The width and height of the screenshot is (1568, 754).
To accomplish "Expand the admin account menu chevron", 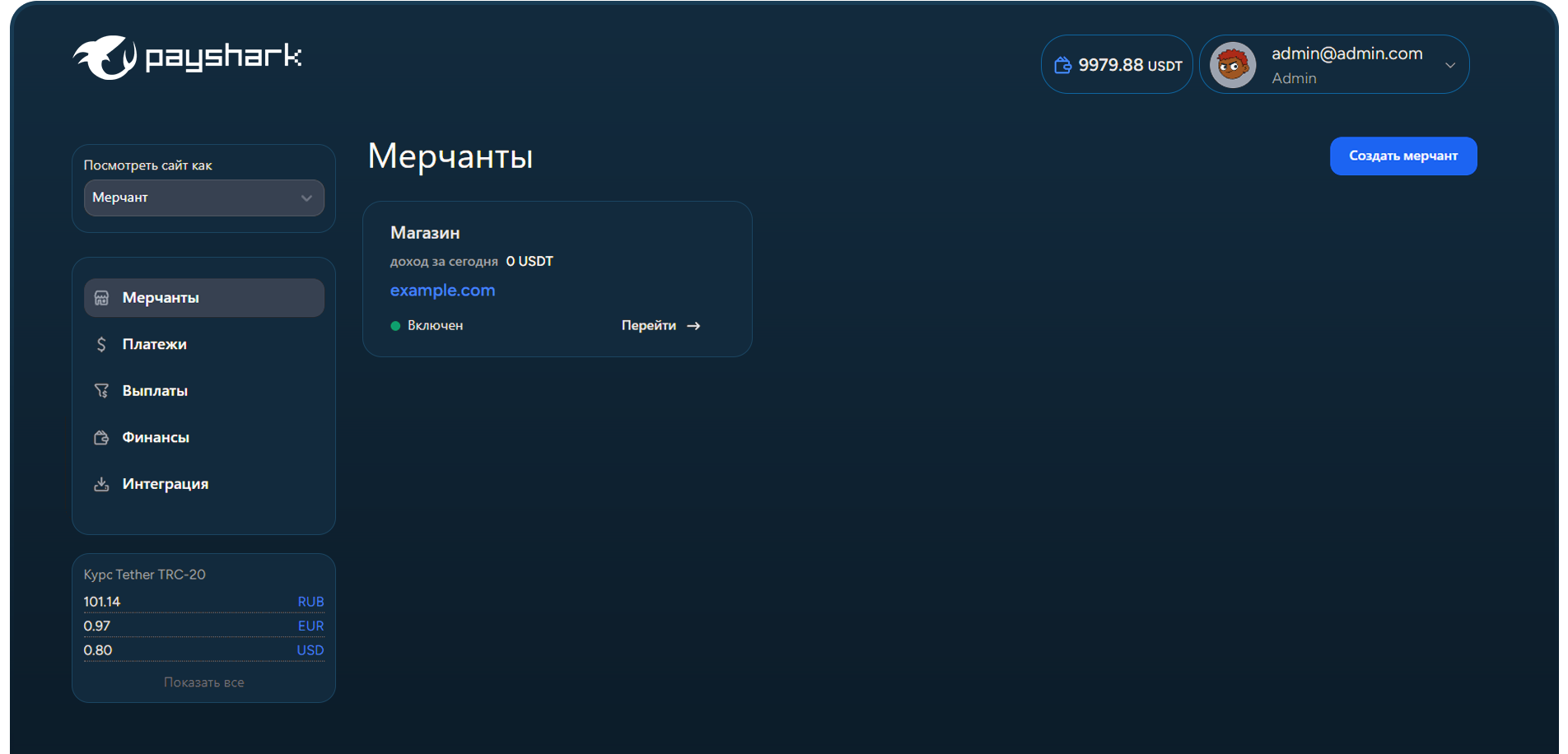I will point(1450,65).
